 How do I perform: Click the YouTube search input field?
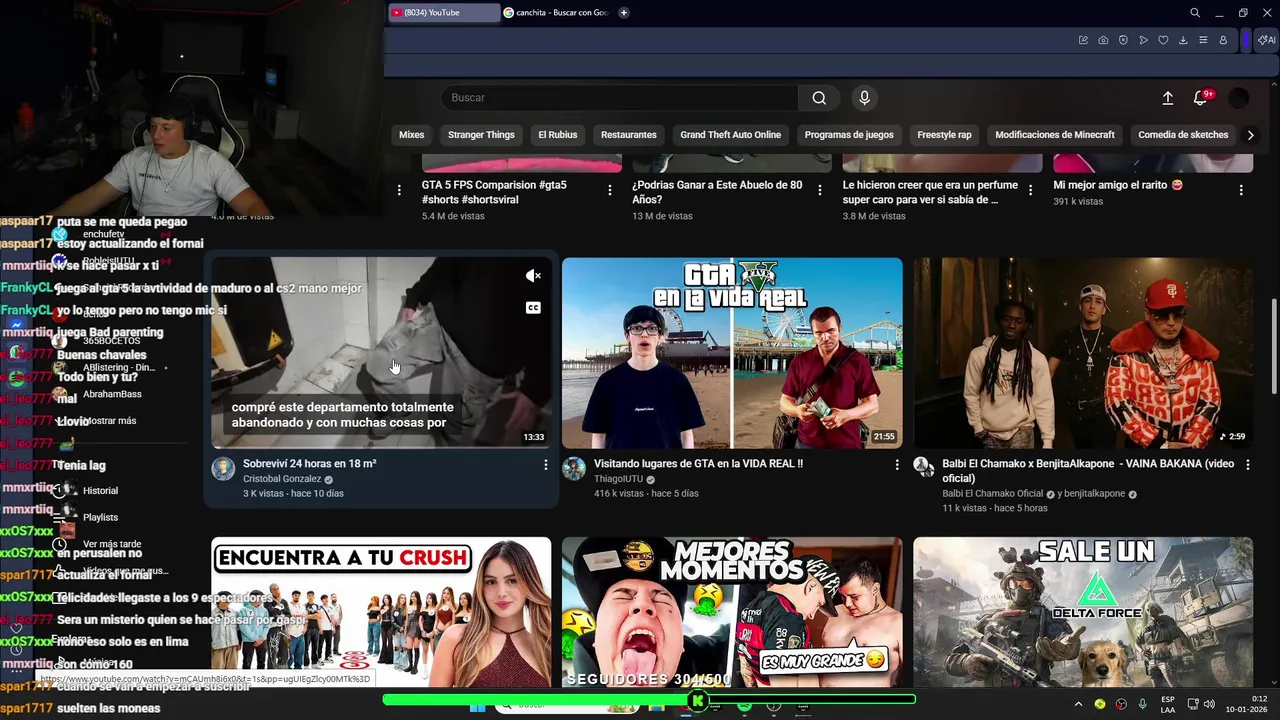tap(620, 98)
